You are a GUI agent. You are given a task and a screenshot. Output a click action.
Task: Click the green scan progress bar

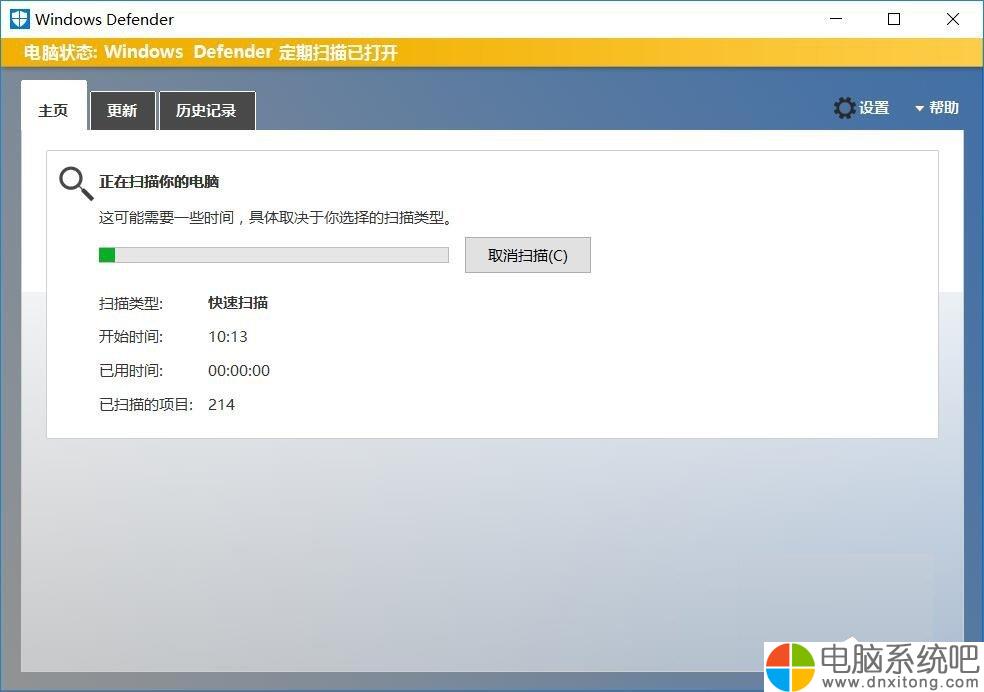pos(274,255)
